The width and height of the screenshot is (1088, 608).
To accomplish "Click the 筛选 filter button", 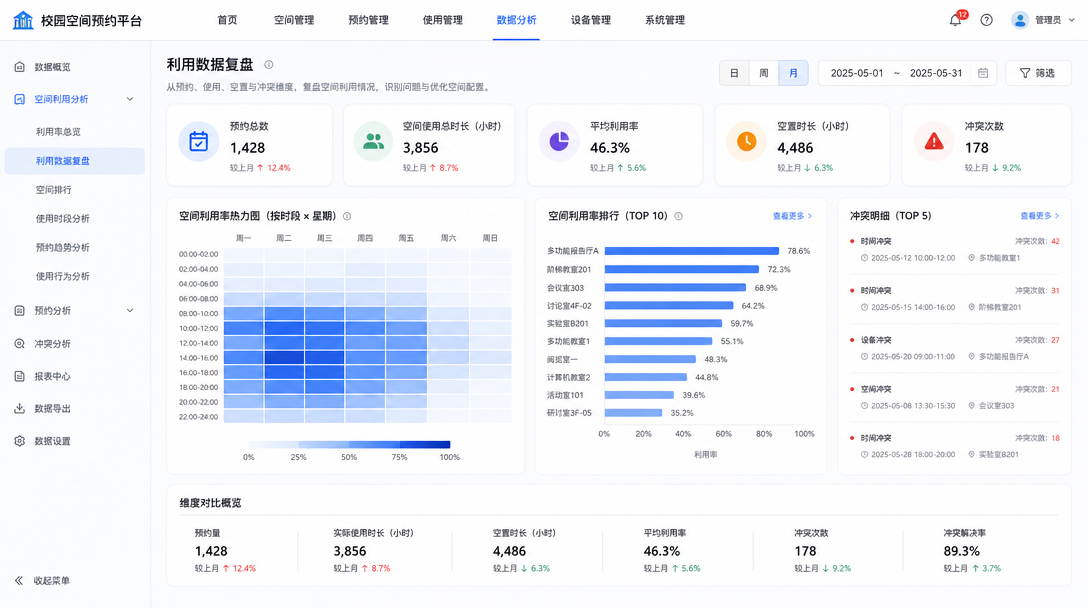I will tap(1038, 73).
